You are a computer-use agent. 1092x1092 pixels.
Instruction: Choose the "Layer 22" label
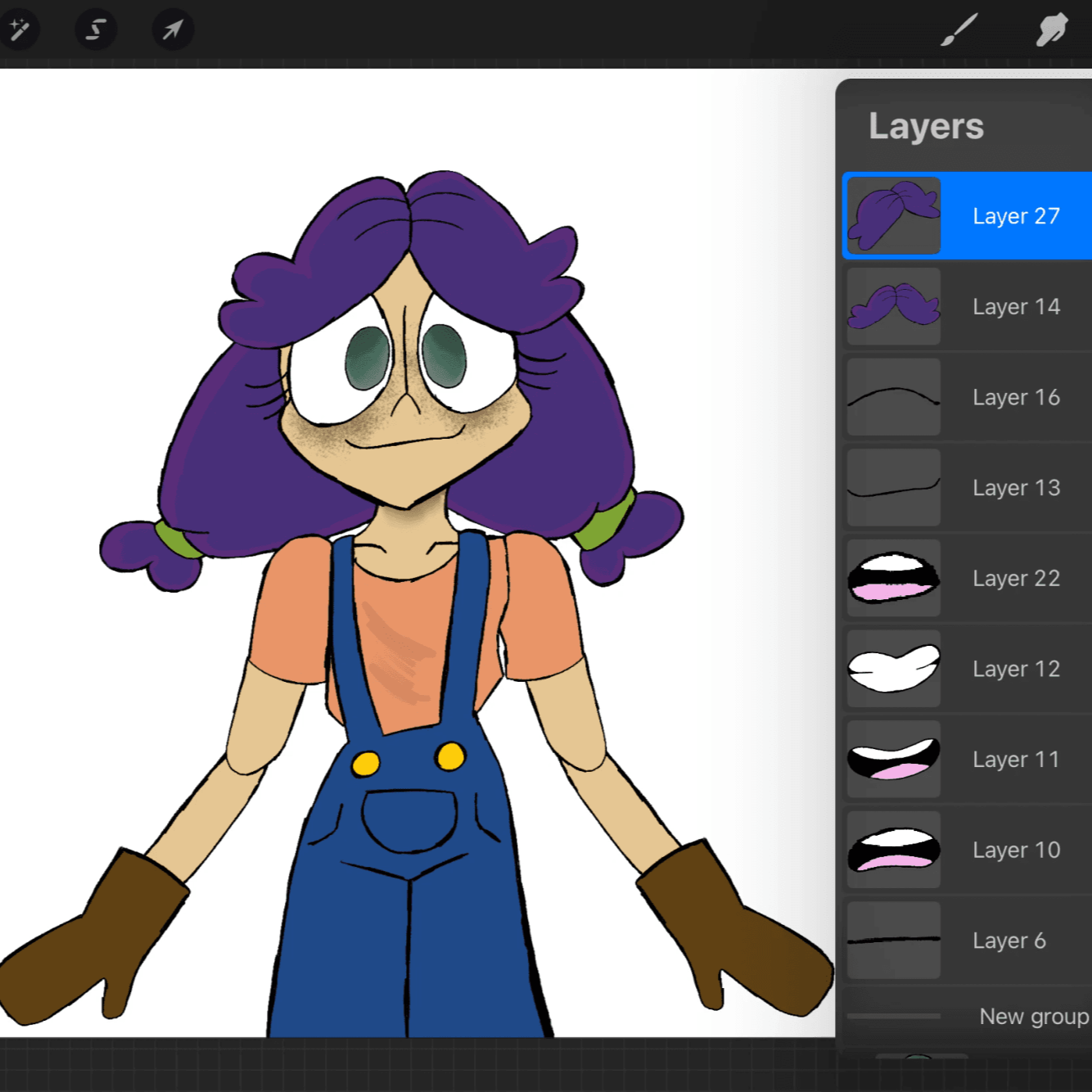point(1016,579)
